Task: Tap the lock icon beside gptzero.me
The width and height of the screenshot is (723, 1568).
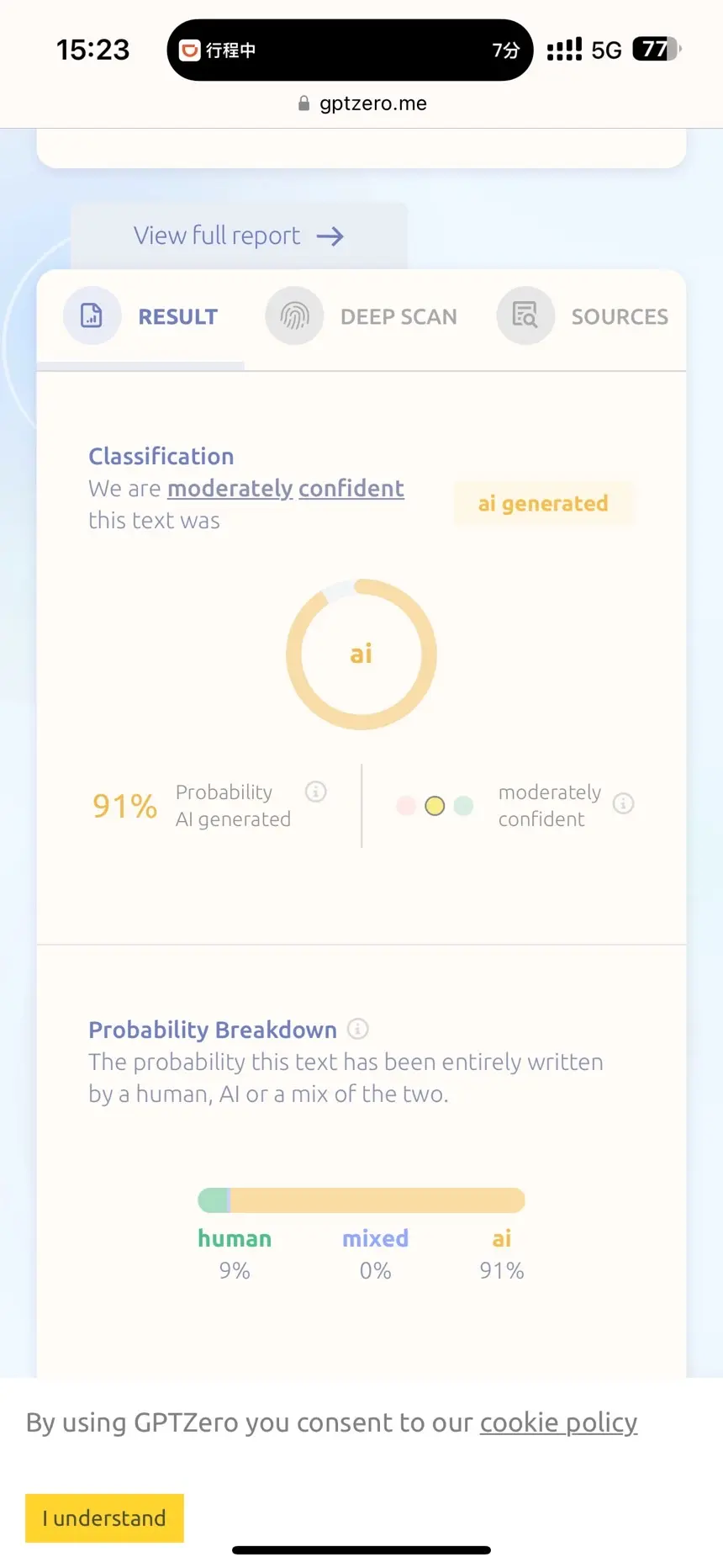Action: [303, 103]
